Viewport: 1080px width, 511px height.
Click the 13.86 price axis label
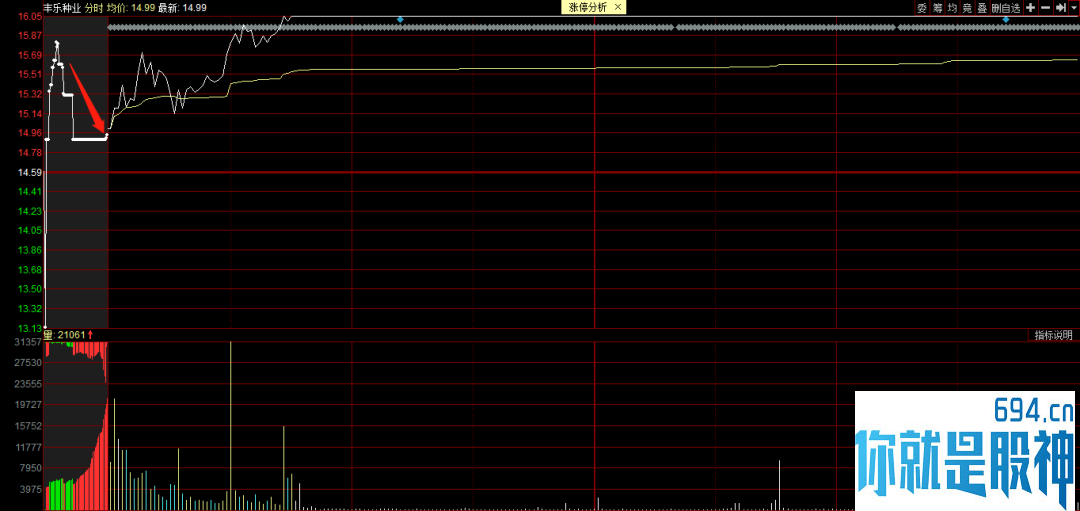[x=32, y=250]
